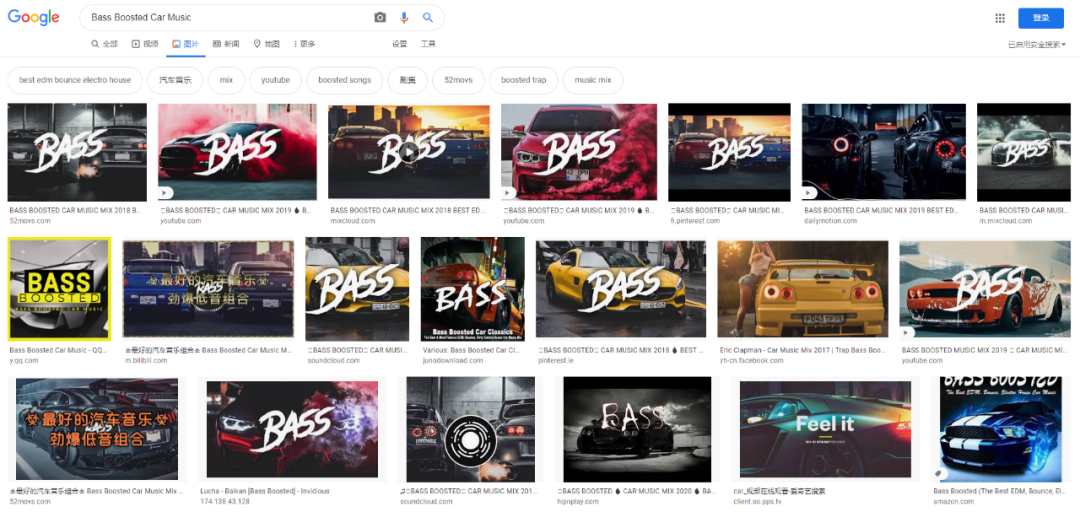Click video badge on red BMW thumbnail
Image resolution: width=1080 pixels, height=512 pixels.
point(509,193)
